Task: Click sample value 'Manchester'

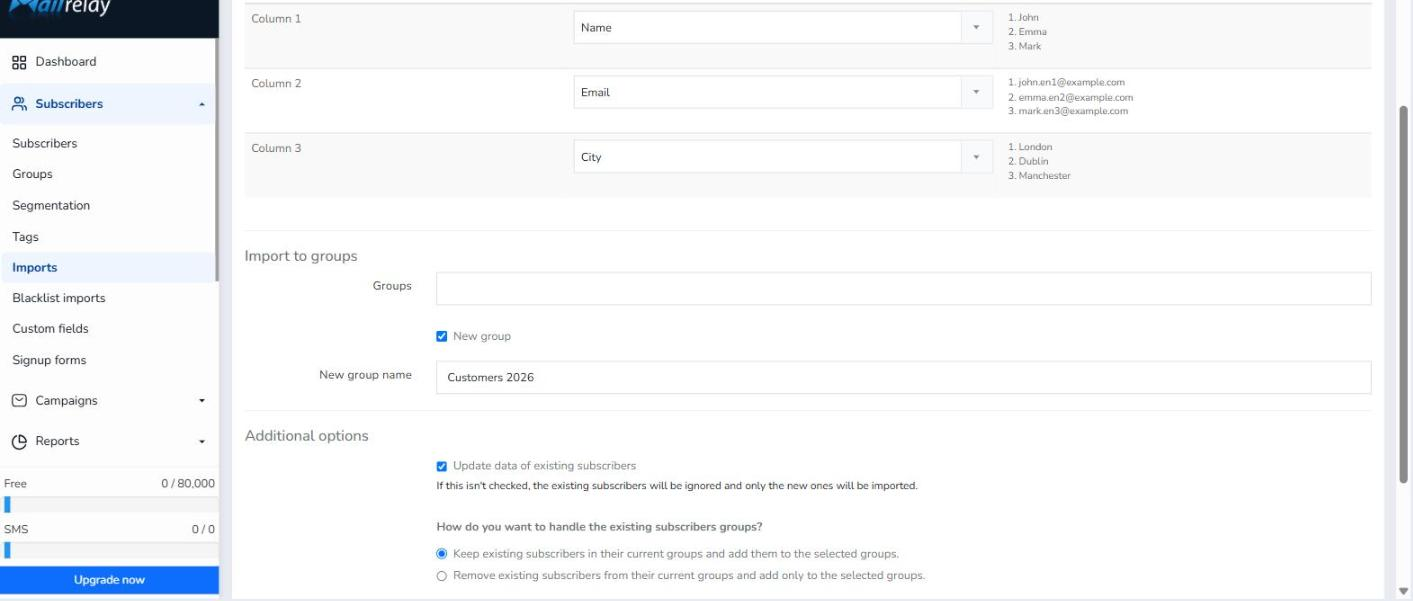Action: coord(1044,176)
